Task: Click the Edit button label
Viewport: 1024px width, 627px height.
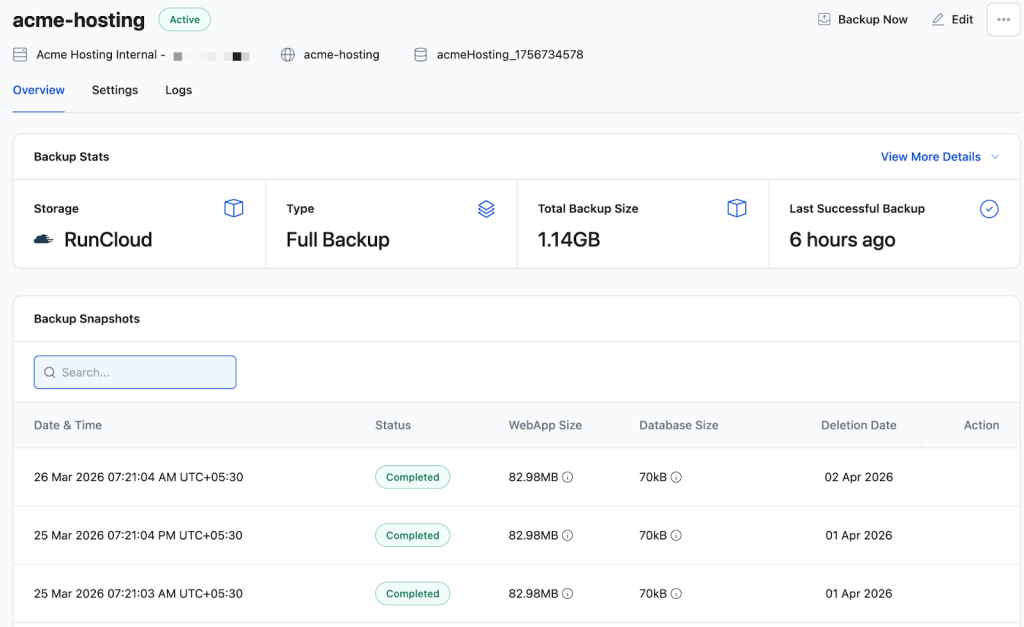Action: (962, 20)
